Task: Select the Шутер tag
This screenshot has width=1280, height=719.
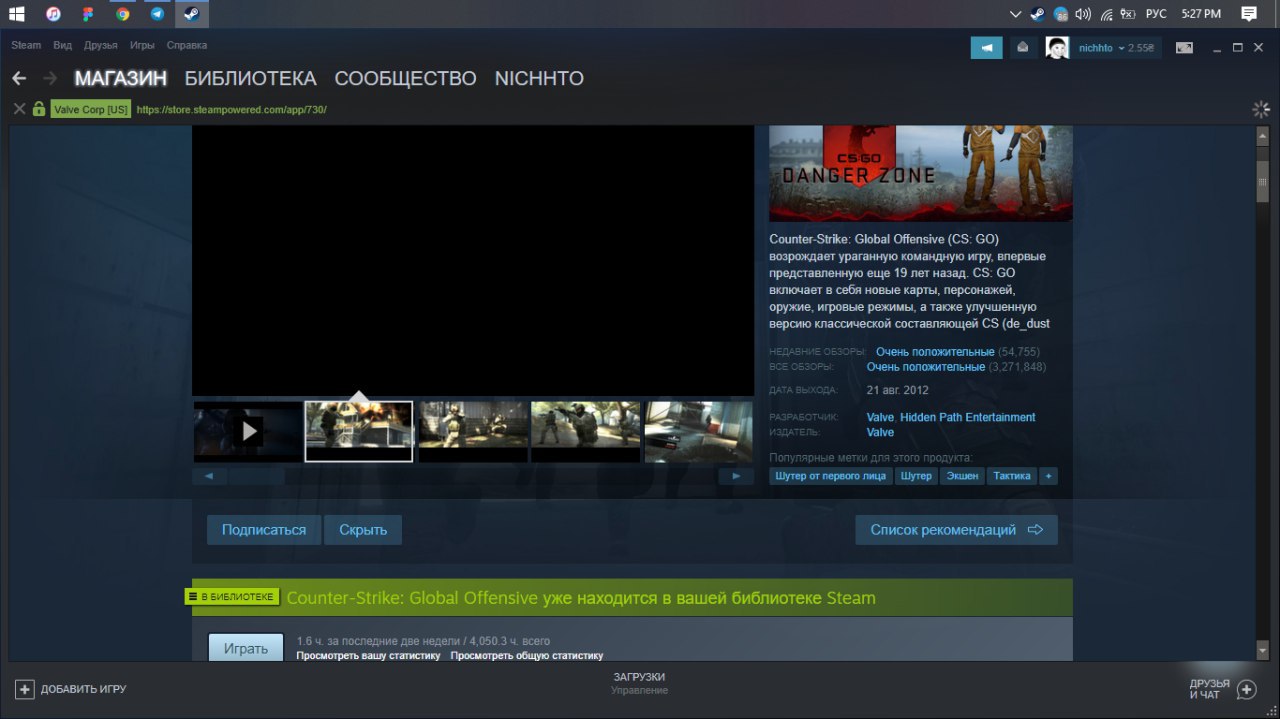Action: (x=916, y=476)
